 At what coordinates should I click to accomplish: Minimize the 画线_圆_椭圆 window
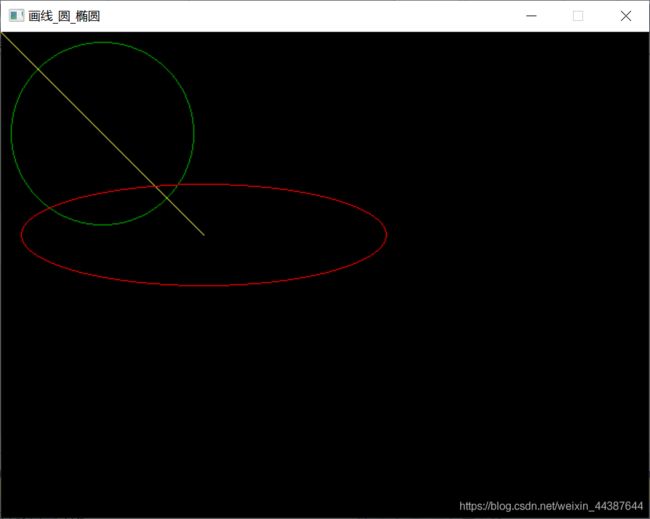[x=531, y=16]
